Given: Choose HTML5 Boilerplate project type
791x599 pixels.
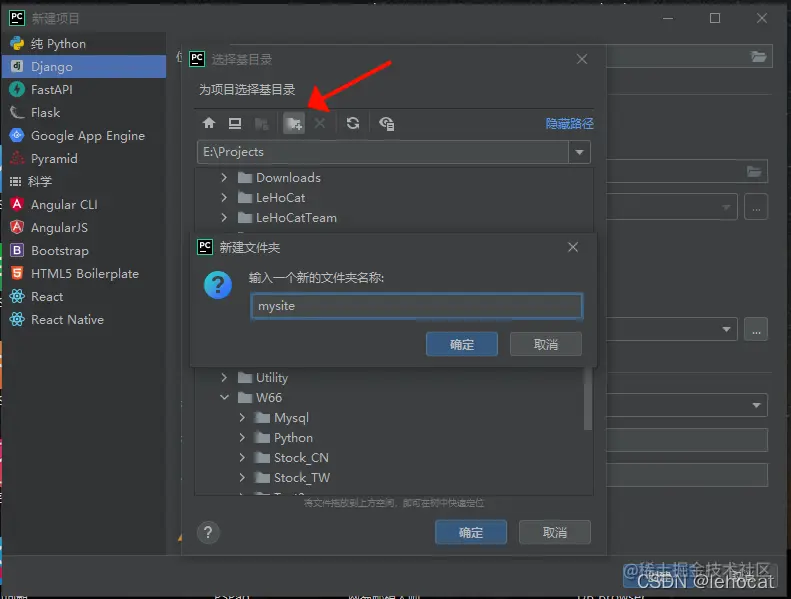Looking at the screenshot, I should 84,274.
